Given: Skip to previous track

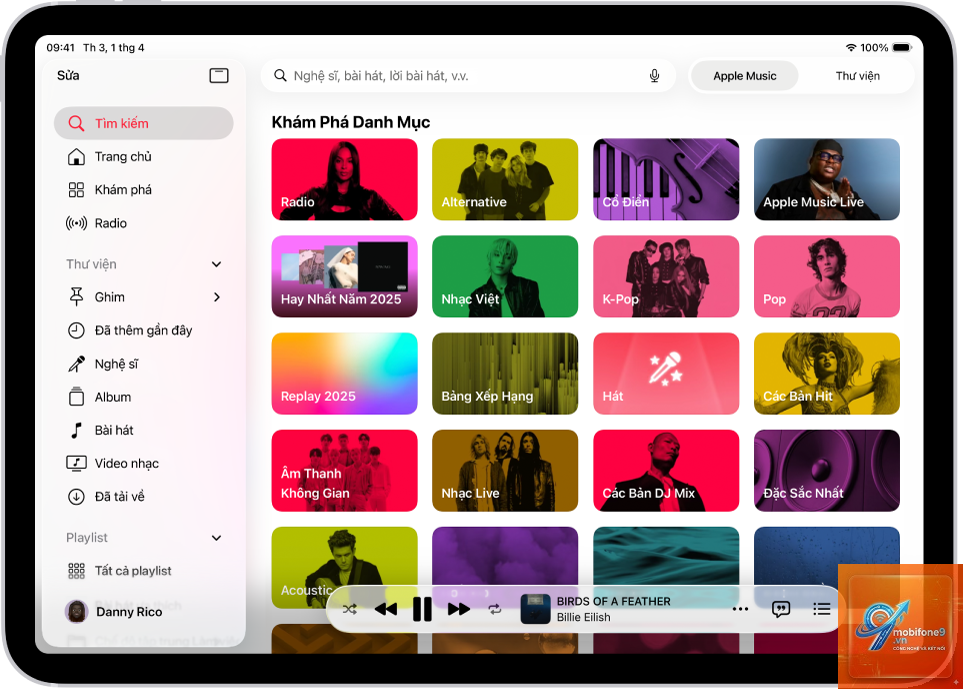Looking at the screenshot, I should click(386, 609).
